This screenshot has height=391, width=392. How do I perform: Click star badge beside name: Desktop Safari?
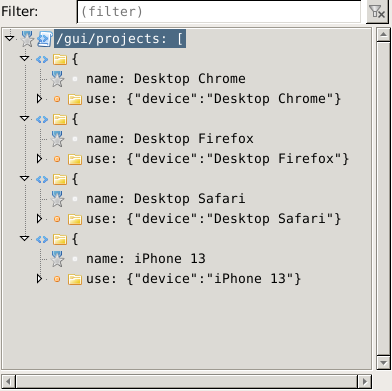57,199
